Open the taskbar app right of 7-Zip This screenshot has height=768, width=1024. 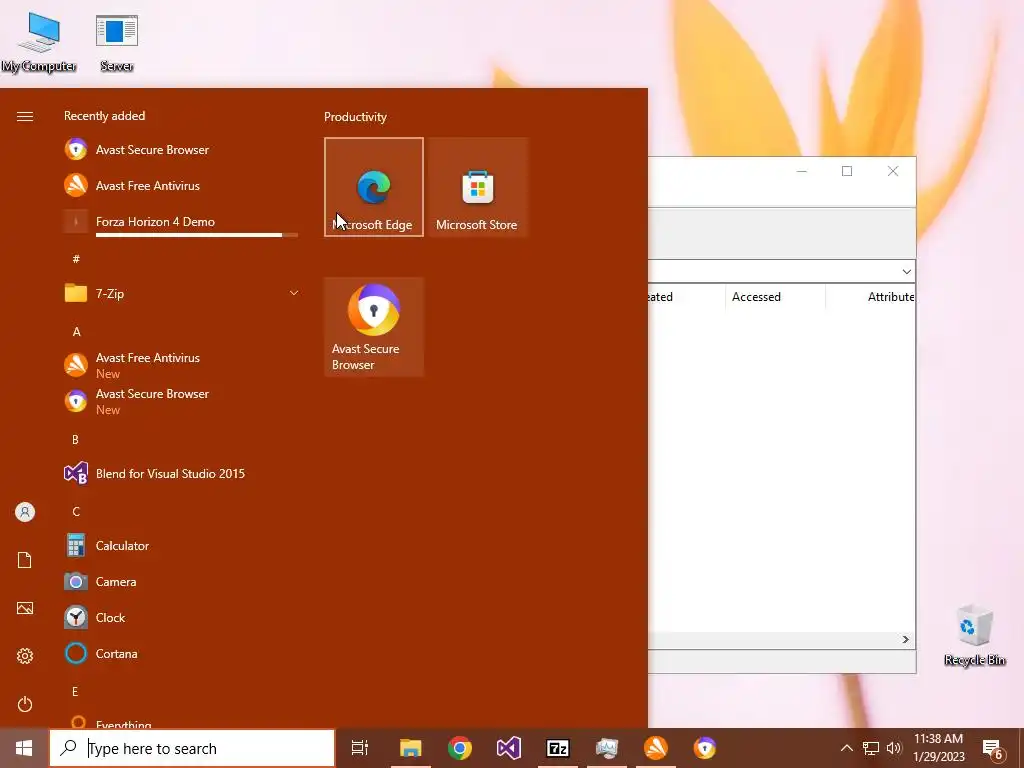(607, 748)
